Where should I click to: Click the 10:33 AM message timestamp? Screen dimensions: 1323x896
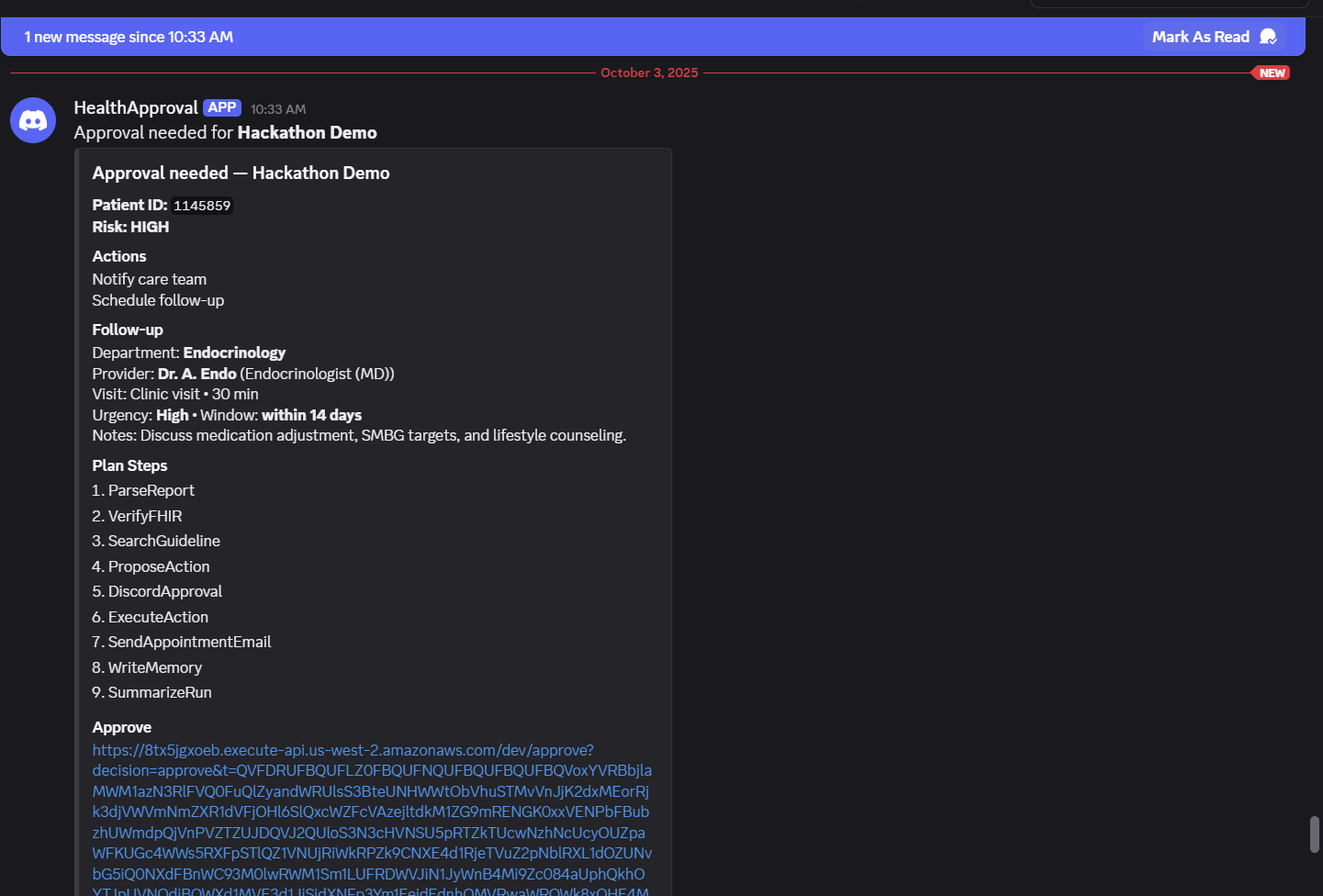[x=278, y=109]
